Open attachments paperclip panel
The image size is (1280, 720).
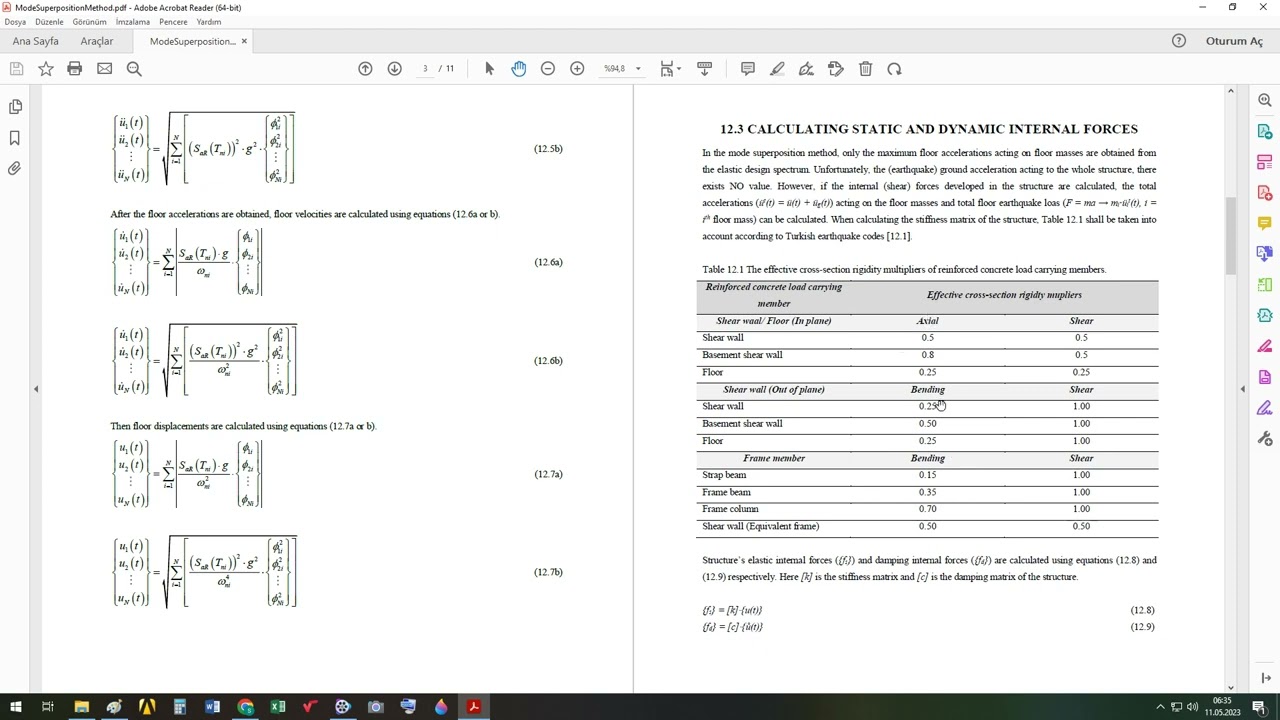[15, 168]
